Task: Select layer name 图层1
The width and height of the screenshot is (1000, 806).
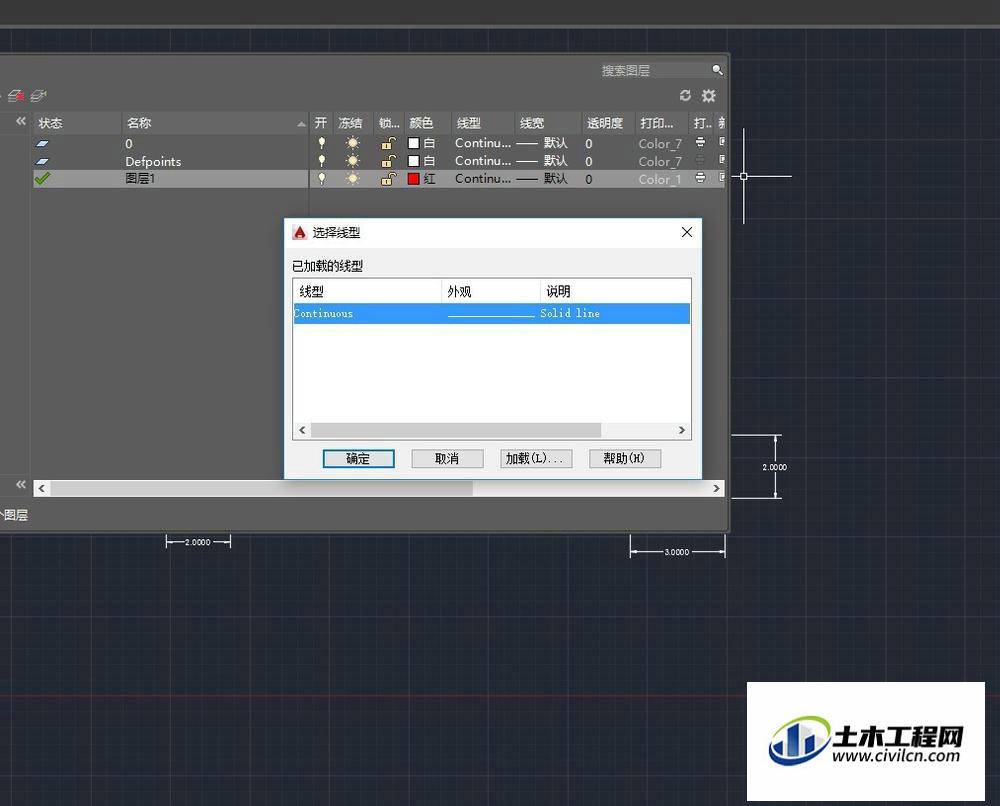Action: point(140,179)
